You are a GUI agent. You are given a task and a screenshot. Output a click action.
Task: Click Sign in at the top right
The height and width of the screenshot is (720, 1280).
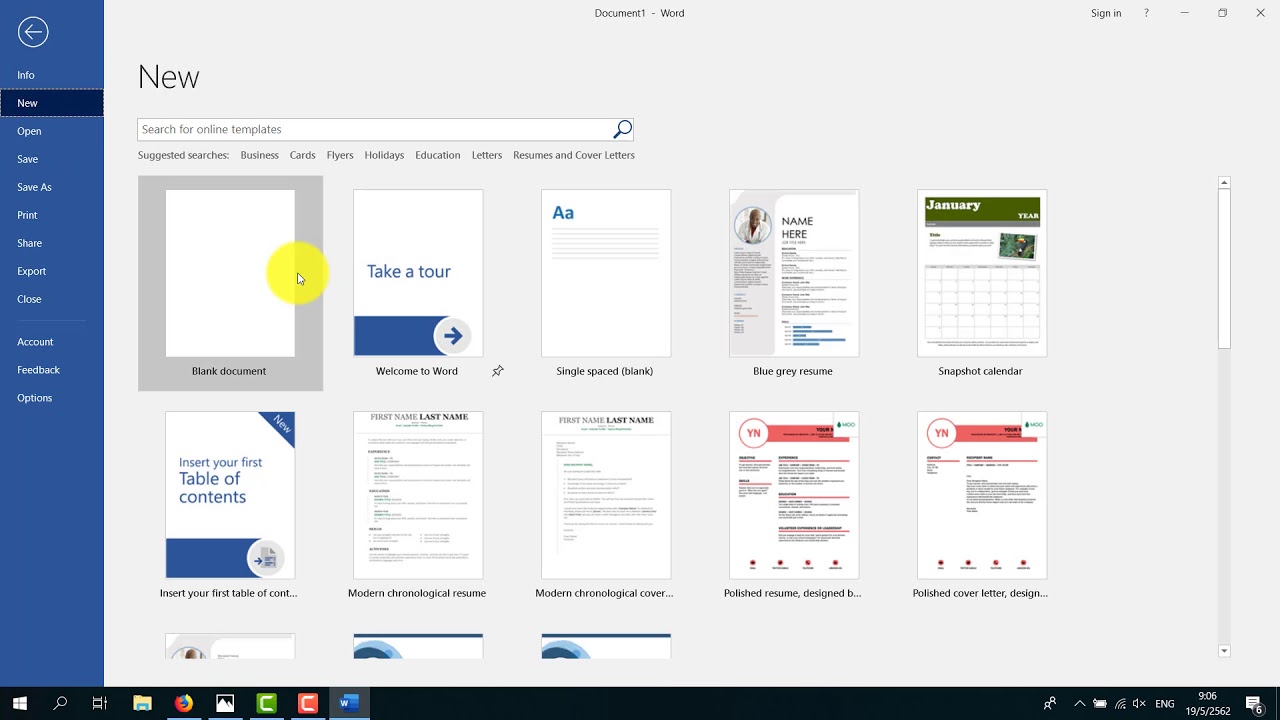tap(1106, 13)
